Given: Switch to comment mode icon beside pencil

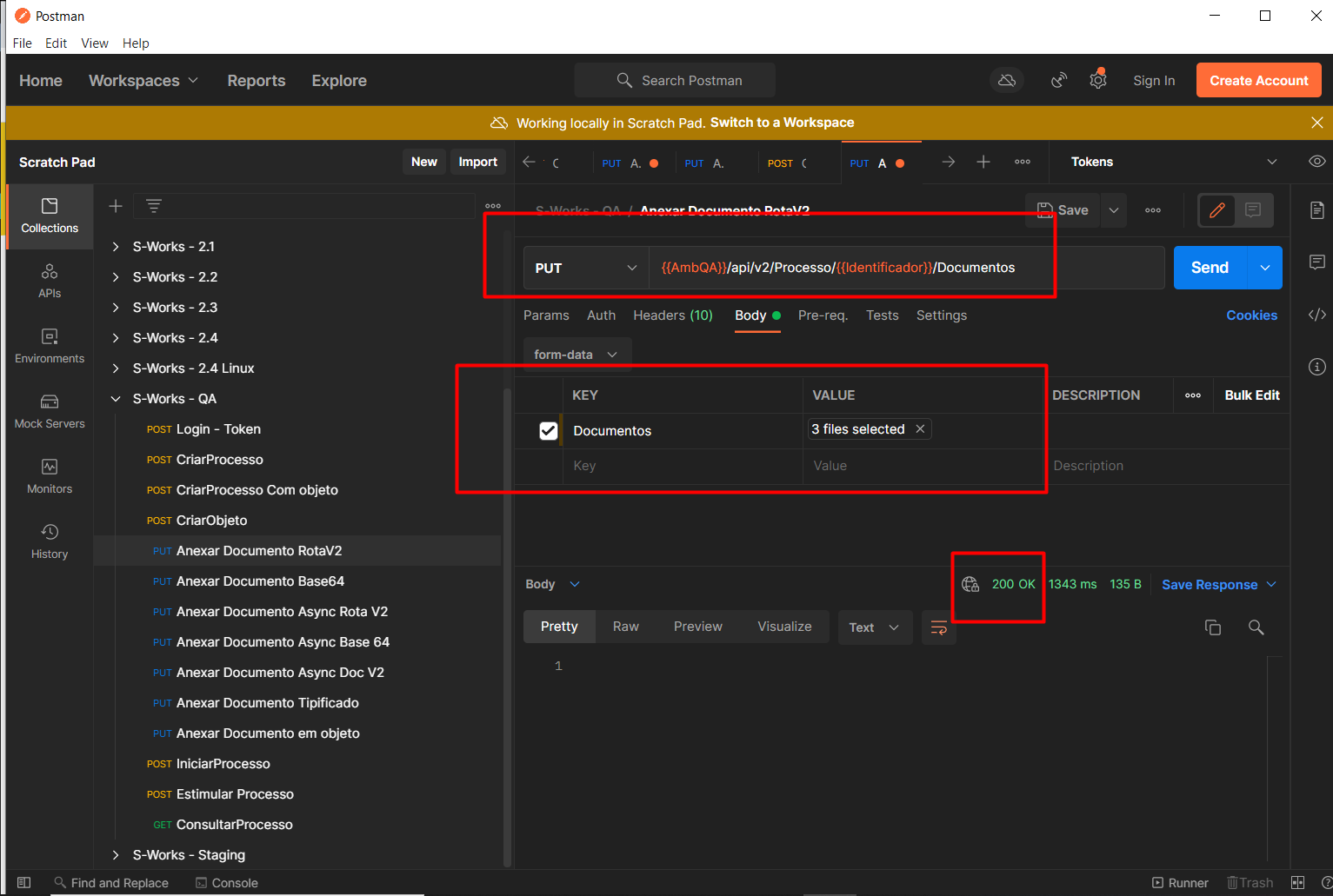Looking at the screenshot, I should (1253, 210).
